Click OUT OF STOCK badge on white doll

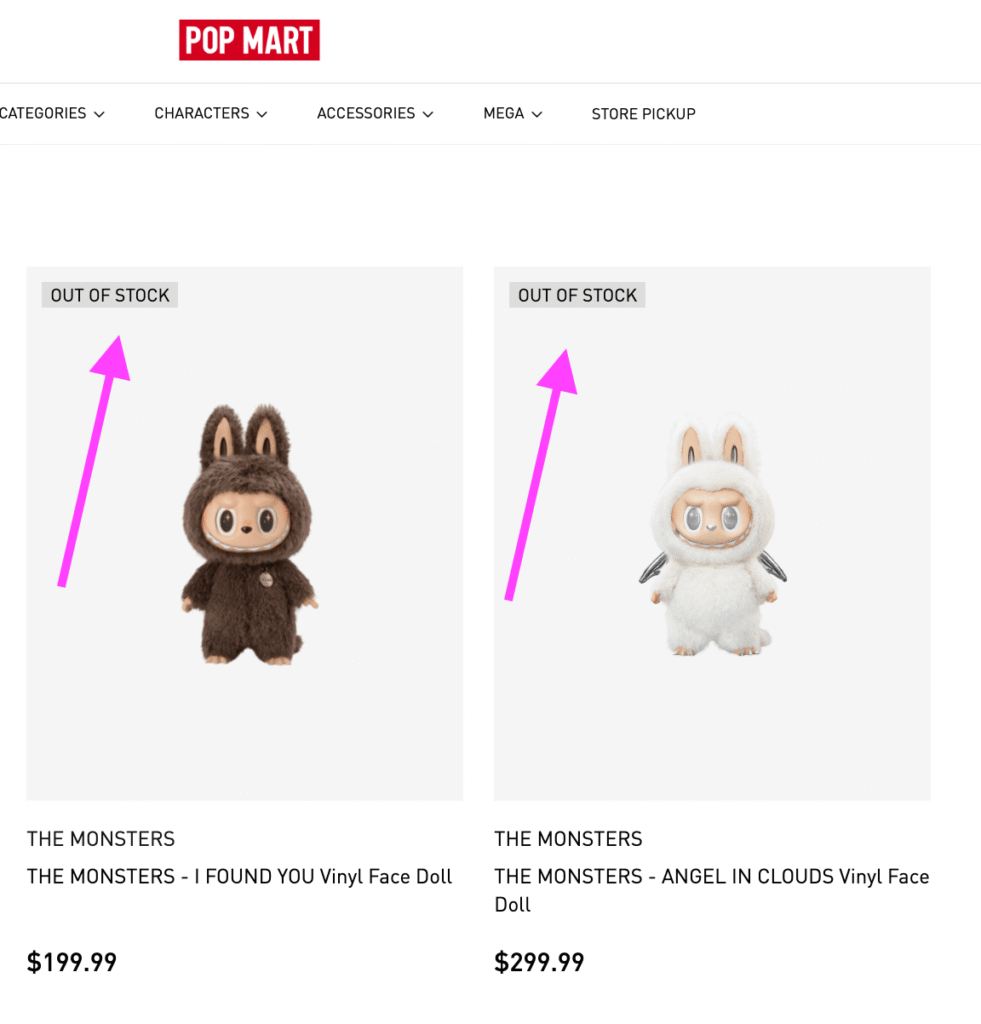tap(577, 295)
